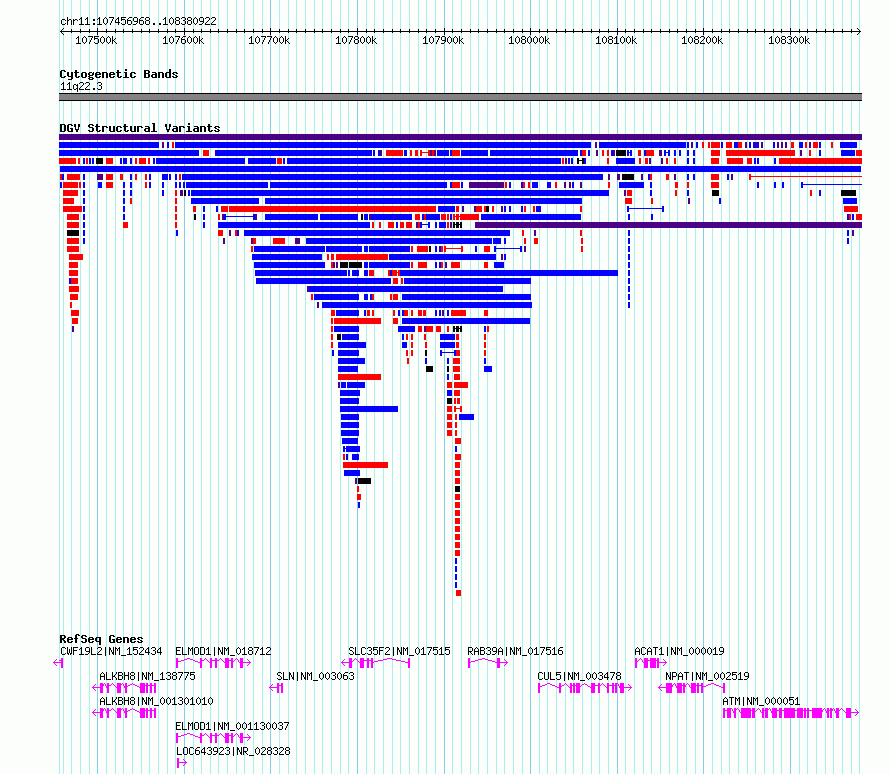
Task: Click the 108100k ruler tick label
Action: coord(616,40)
